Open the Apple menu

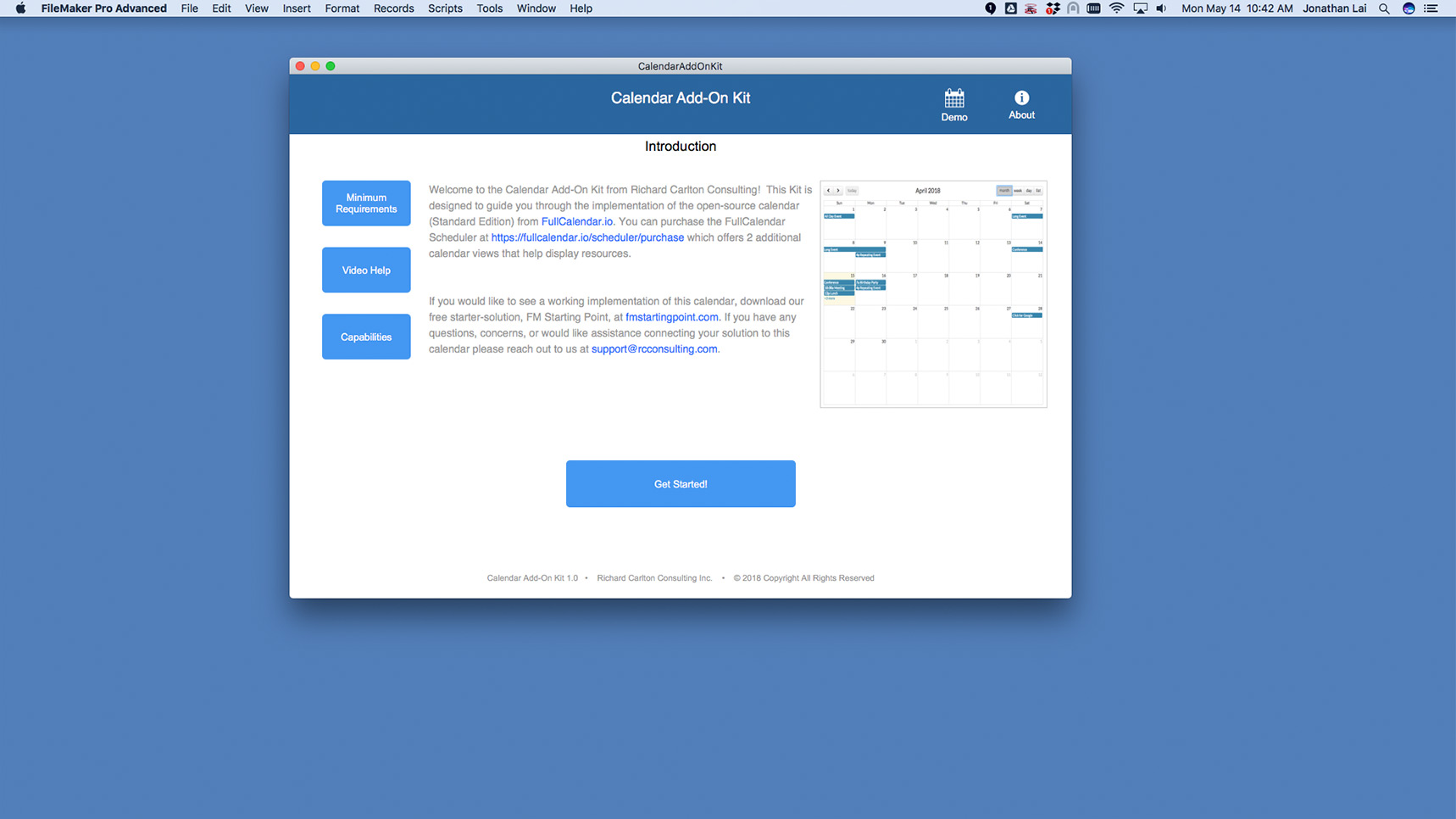[20, 8]
